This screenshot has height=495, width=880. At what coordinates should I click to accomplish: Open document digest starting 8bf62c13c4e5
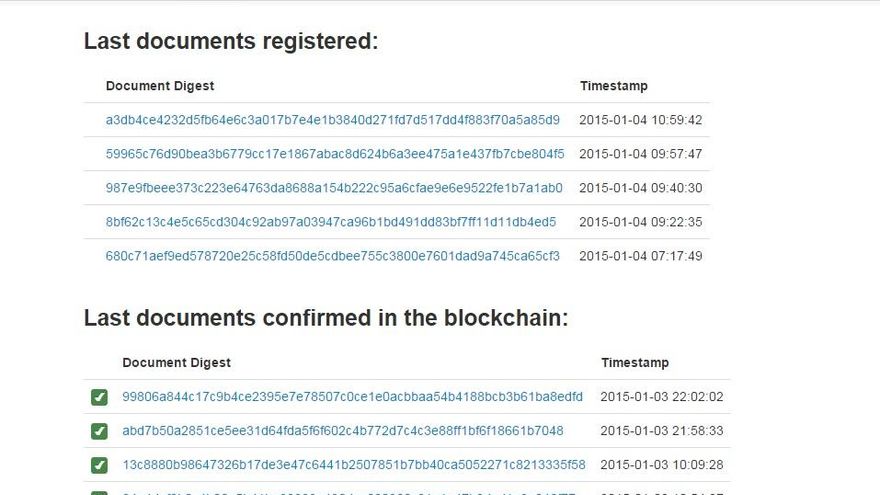pos(331,222)
